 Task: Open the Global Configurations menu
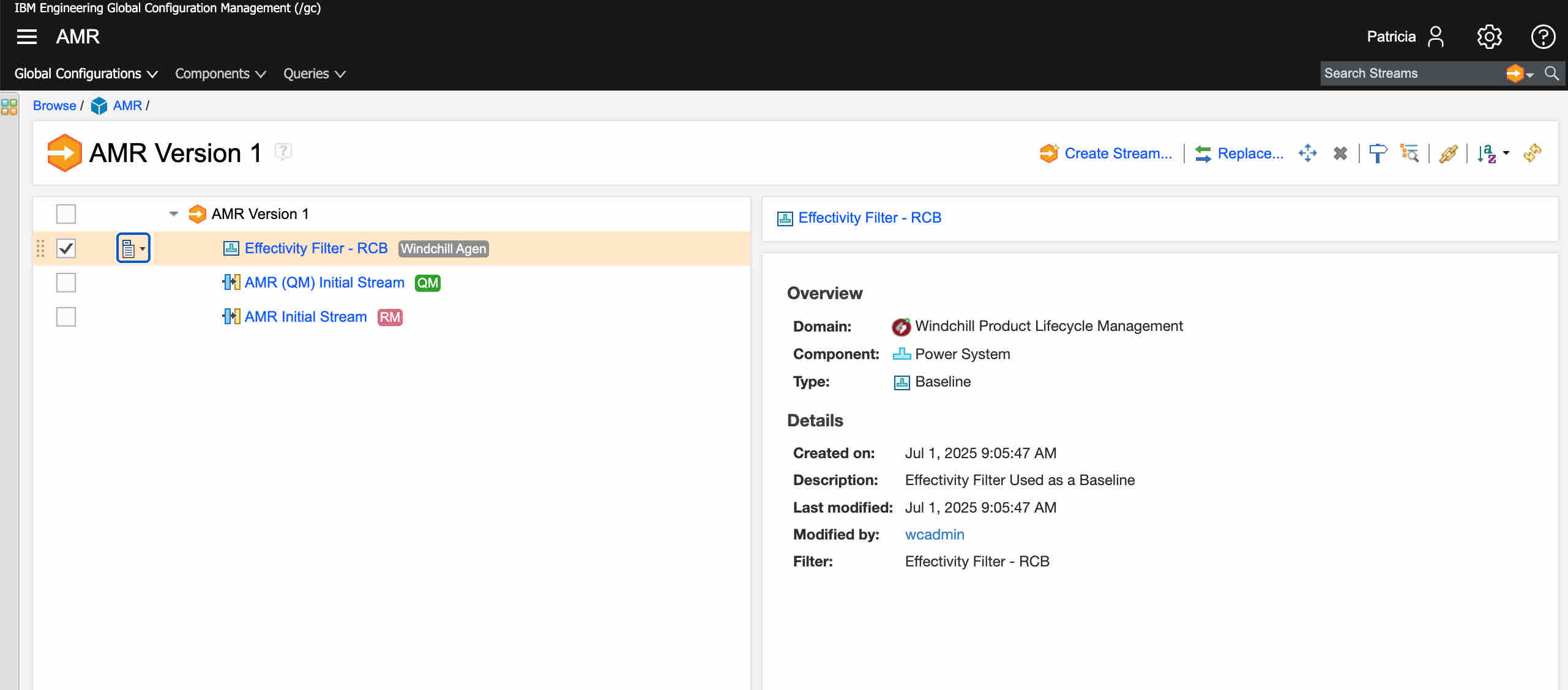tap(86, 73)
